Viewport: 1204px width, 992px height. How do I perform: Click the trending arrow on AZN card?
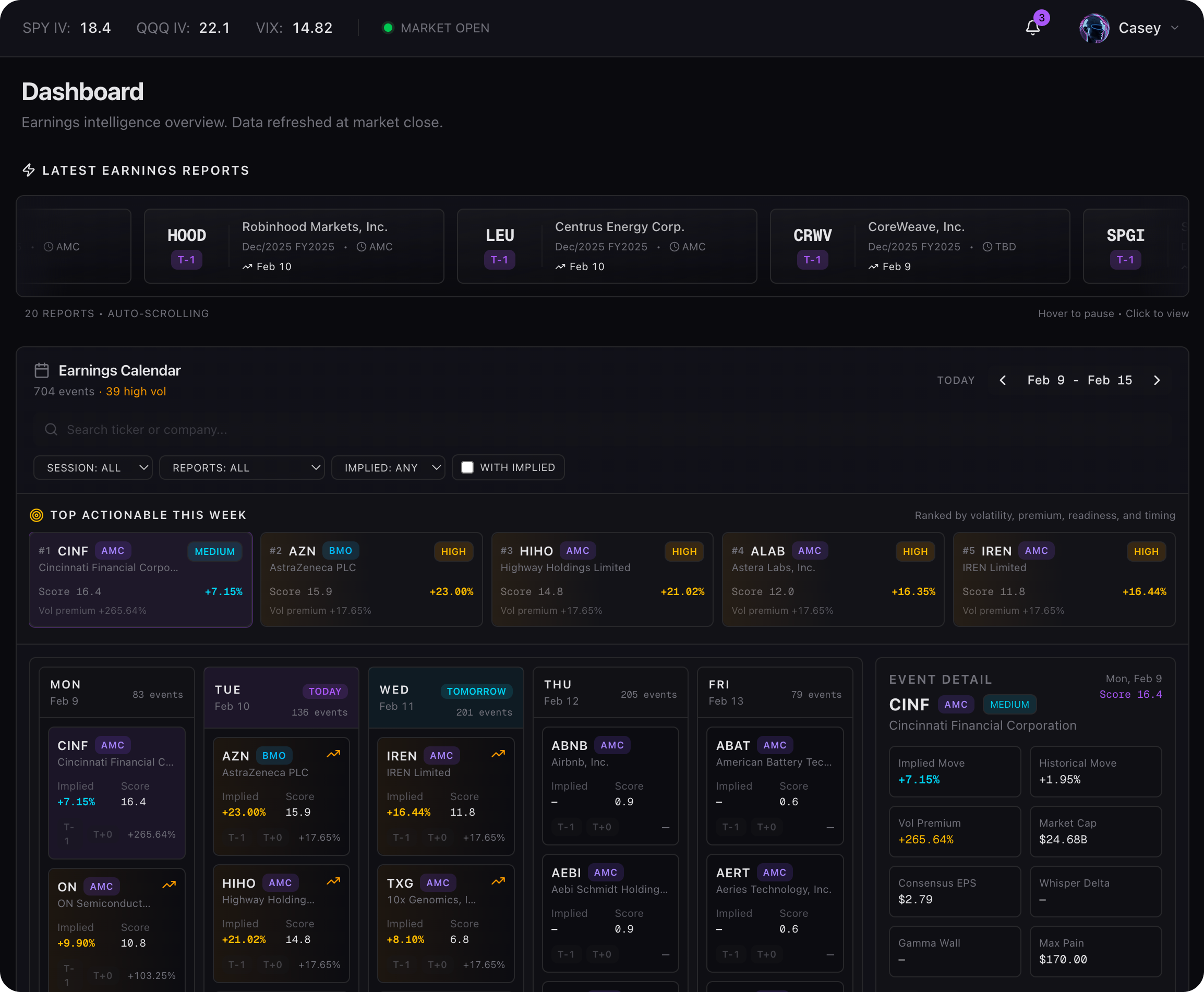[333, 754]
